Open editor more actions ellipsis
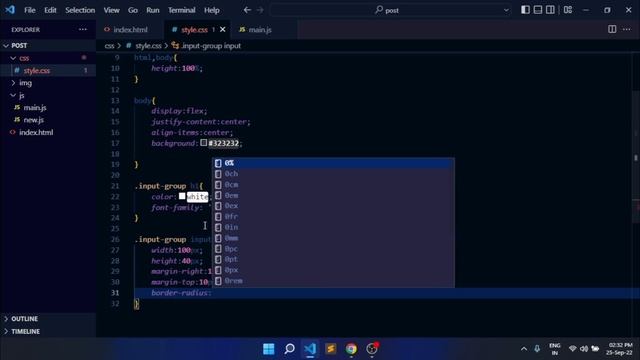Image resolution: width=640 pixels, height=360 pixels. pyautogui.click(x=627, y=29)
